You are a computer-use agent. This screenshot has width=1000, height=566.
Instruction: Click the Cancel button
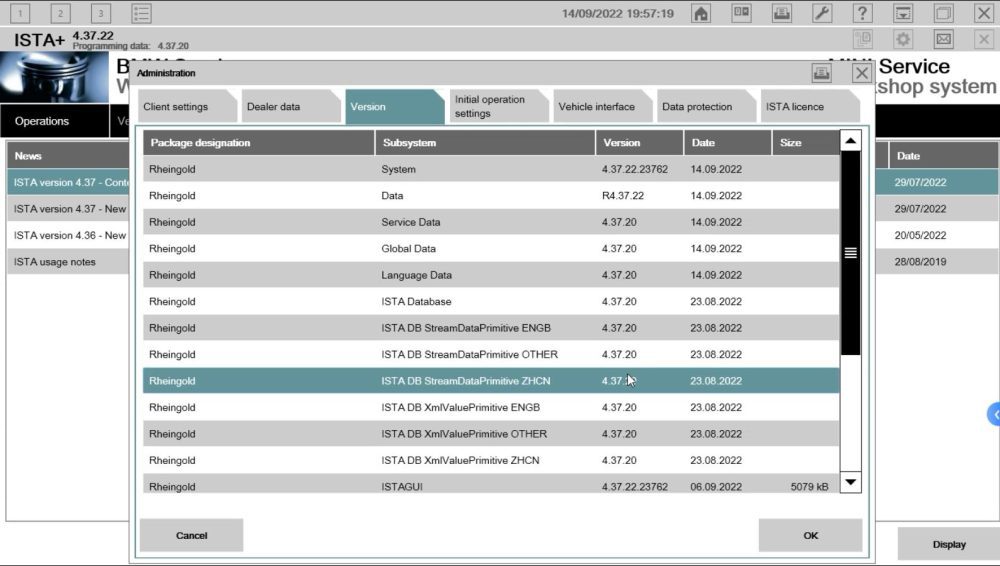pos(191,535)
